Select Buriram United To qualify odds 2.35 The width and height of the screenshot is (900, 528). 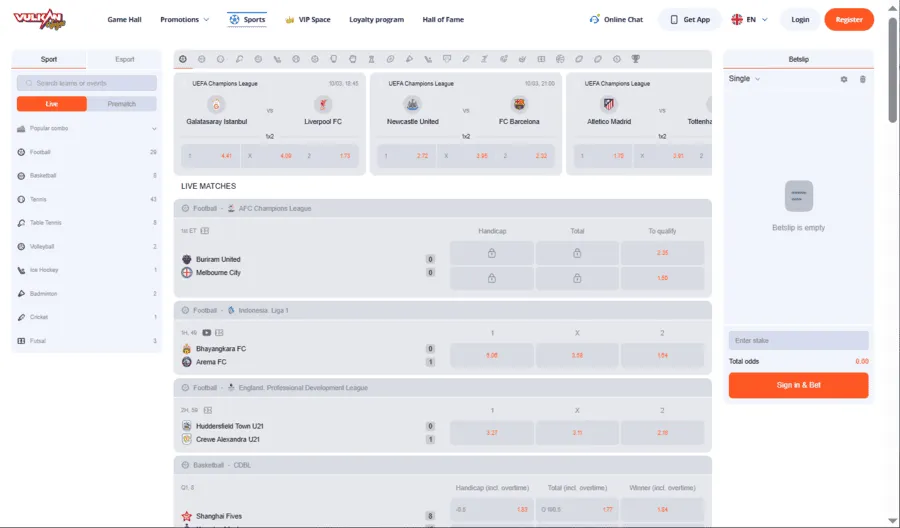[x=662, y=253]
